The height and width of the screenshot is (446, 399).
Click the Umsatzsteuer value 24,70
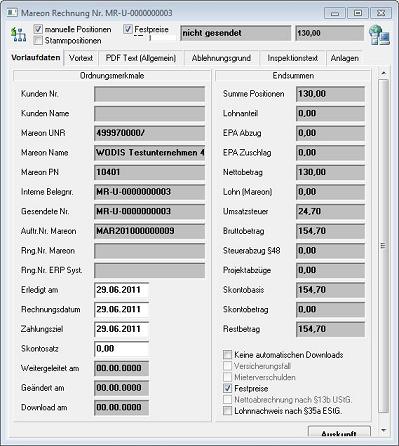click(x=330, y=212)
